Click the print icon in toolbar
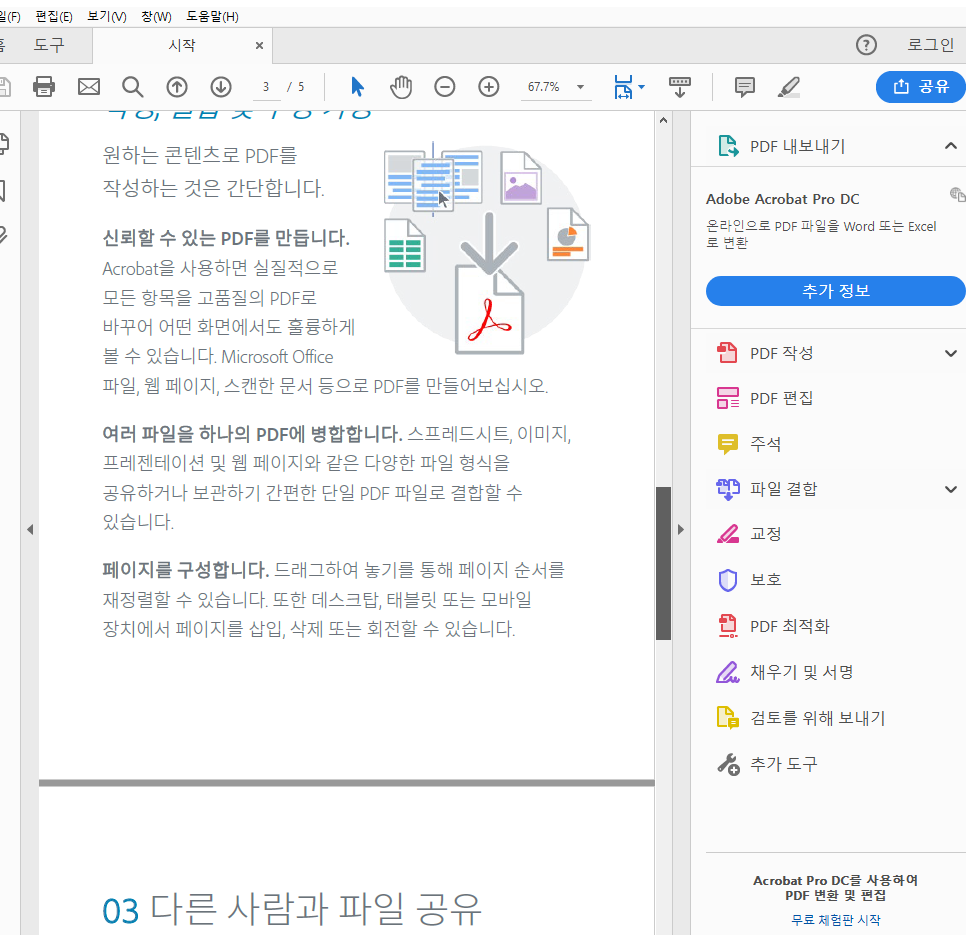This screenshot has height=935, width=966. (x=44, y=87)
